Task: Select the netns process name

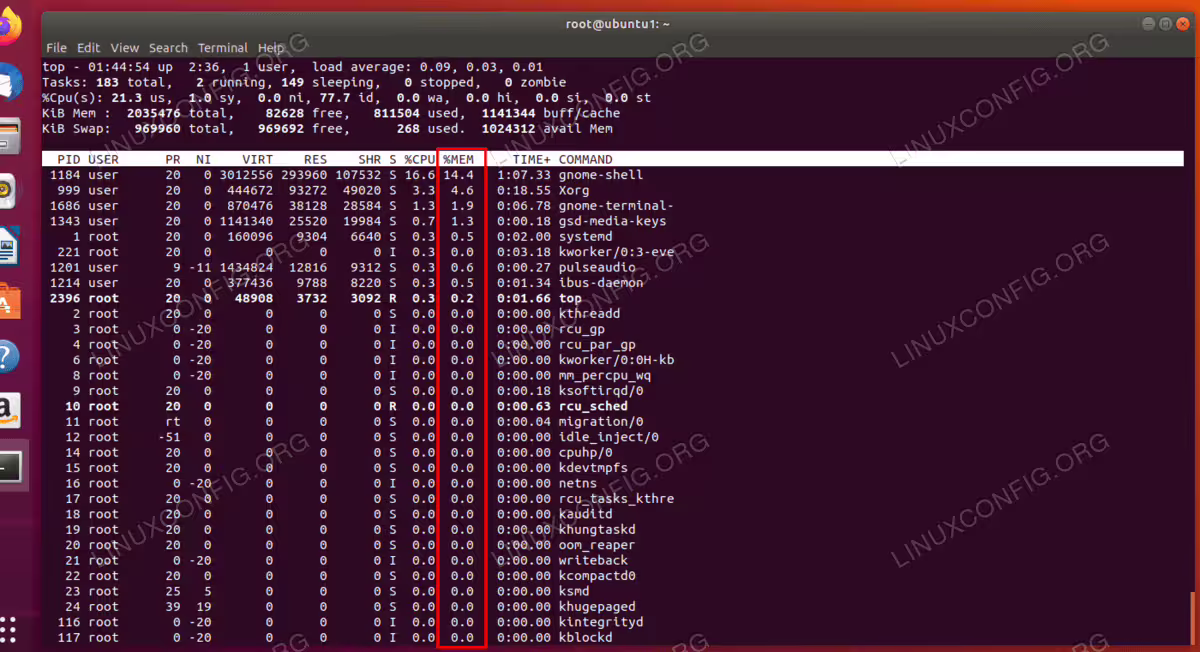Action: click(x=578, y=483)
